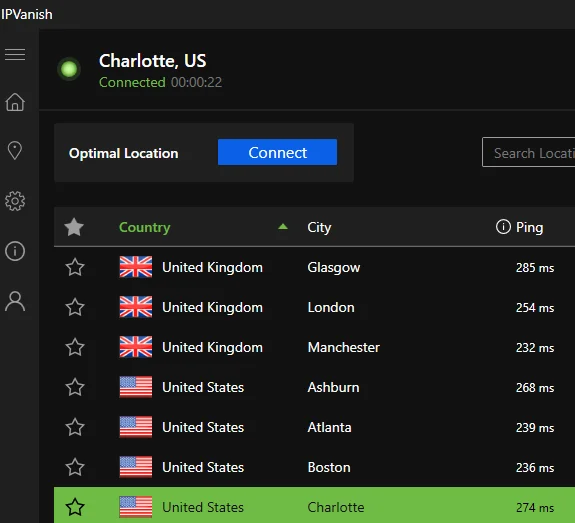The height and width of the screenshot is (523, 575).
Task: Select the Manchester city entry
Action: pos(344,347)
